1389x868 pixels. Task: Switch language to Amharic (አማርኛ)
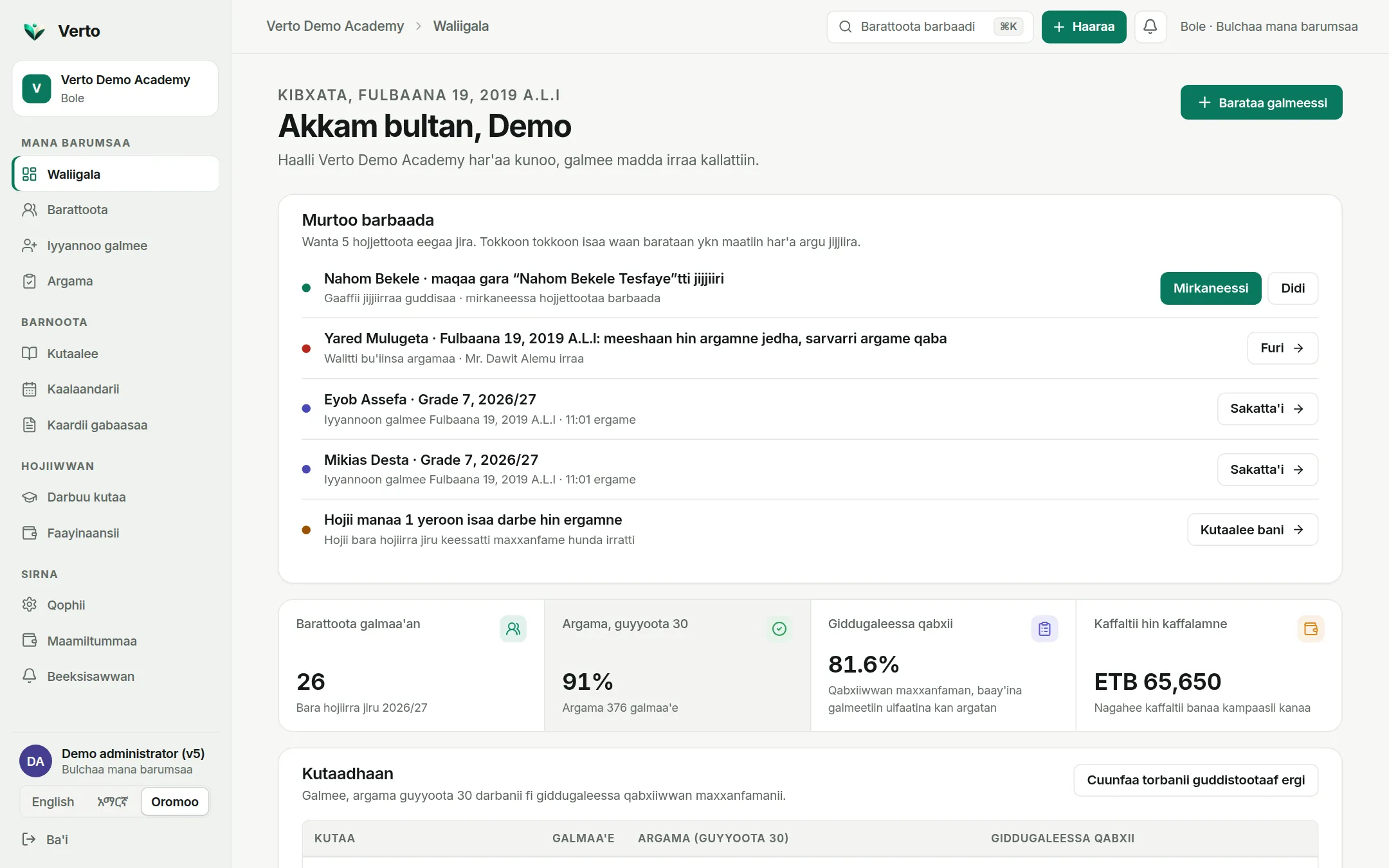[113, 802]
